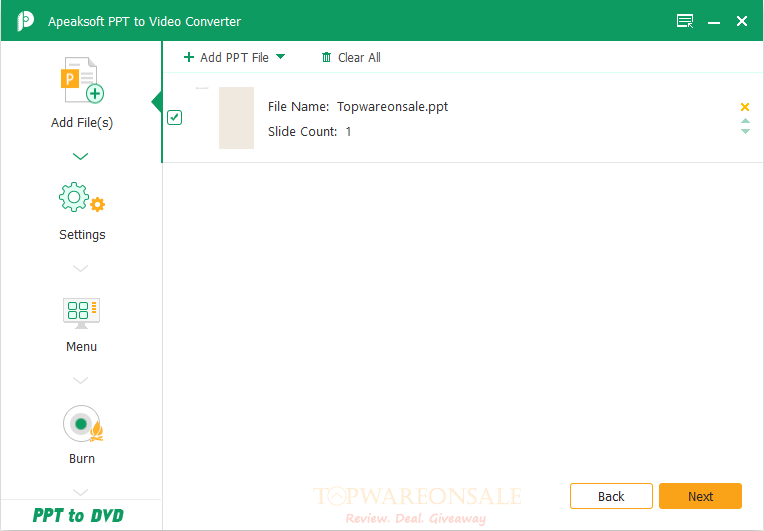Click the Apeaksoft logo in title bar
This screenshot has height=531, width=764.
pos(25,21)
